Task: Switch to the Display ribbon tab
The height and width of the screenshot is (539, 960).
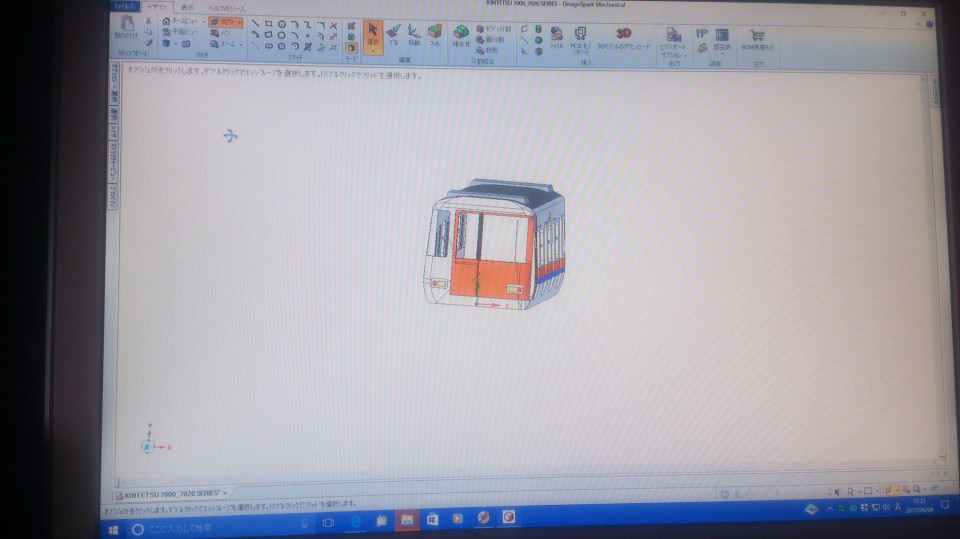Action: [187, 7]
